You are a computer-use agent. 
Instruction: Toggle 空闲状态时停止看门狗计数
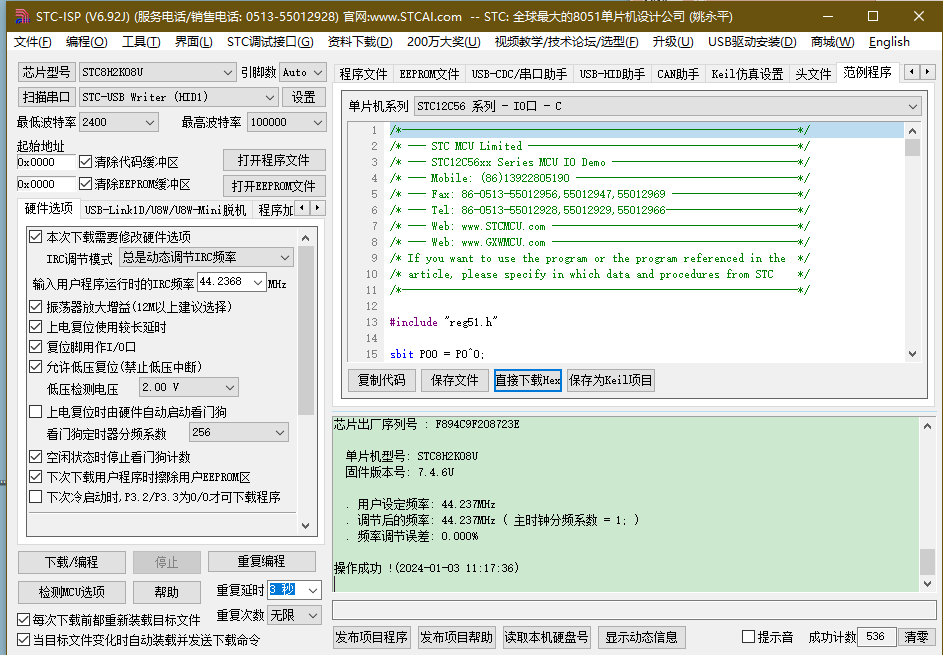click(35, 457)
